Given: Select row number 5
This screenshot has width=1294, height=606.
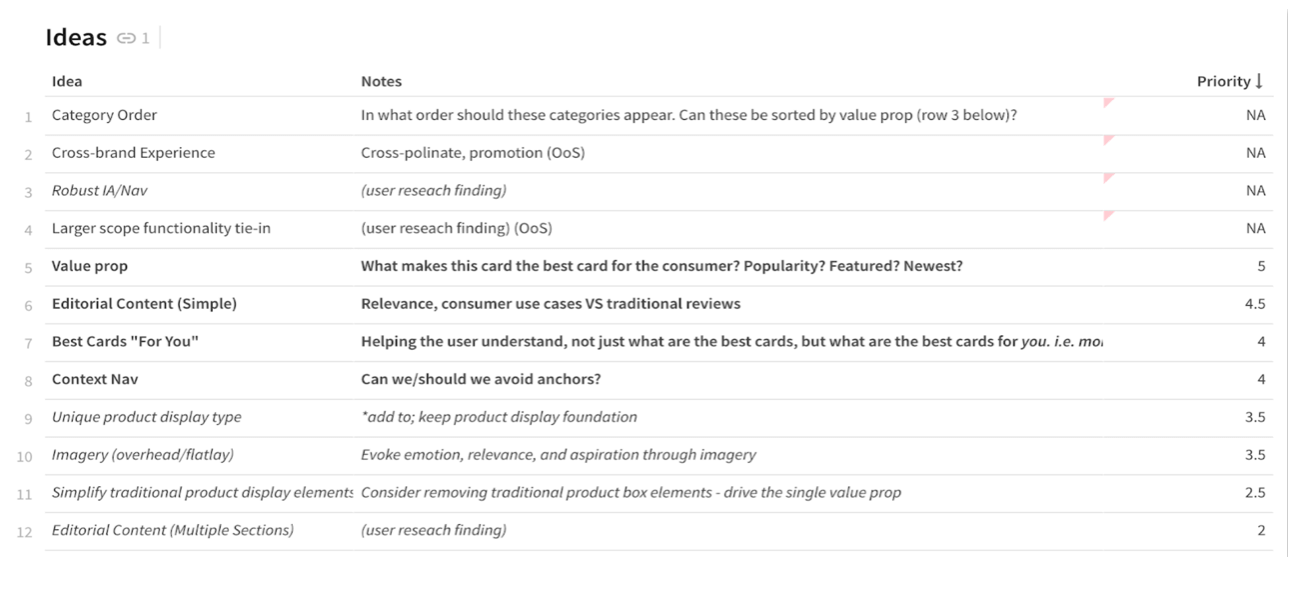Looking at the screenshot, I should coord(29,267).
